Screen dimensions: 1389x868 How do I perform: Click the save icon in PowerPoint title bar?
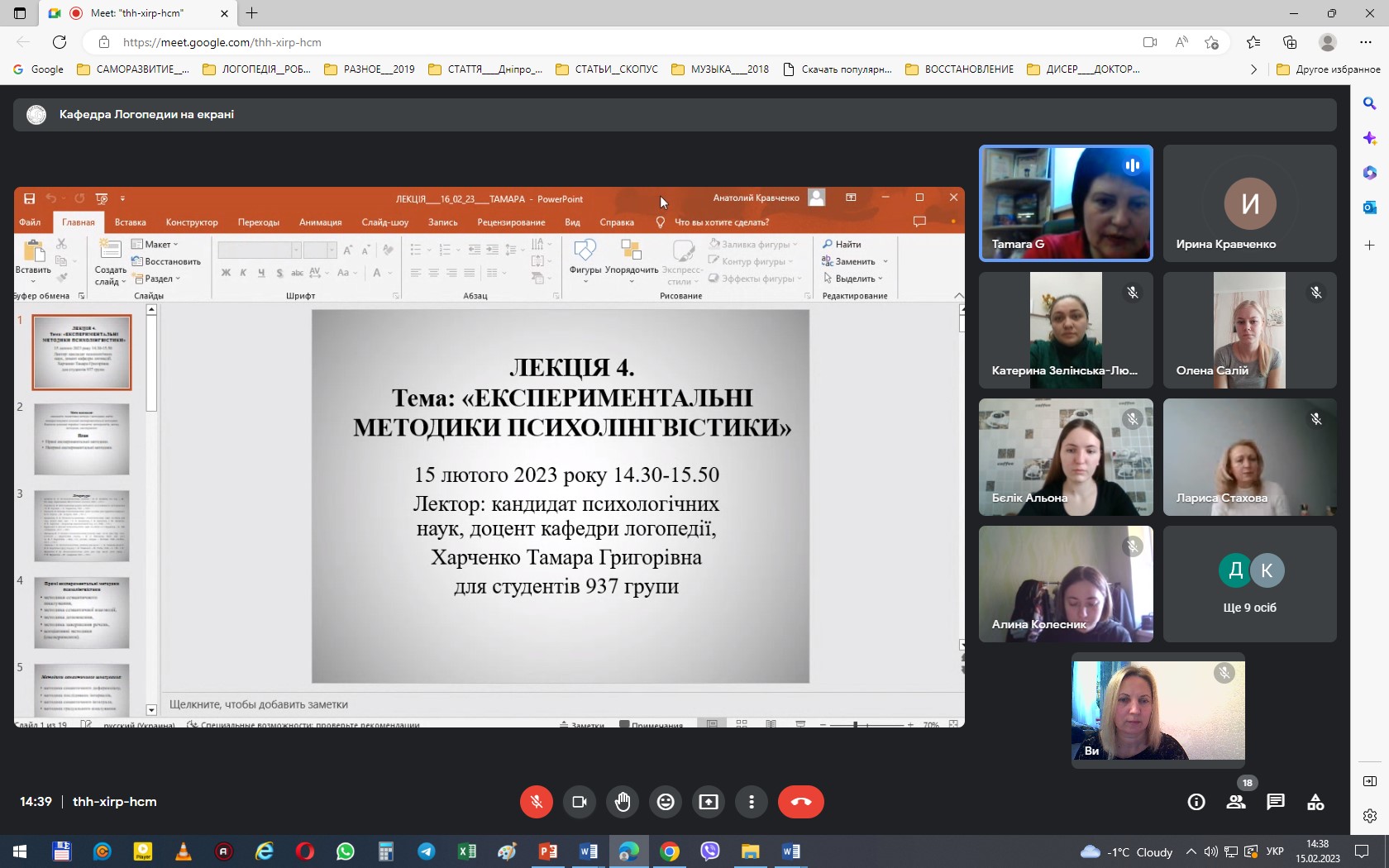(x=29, y=198)
